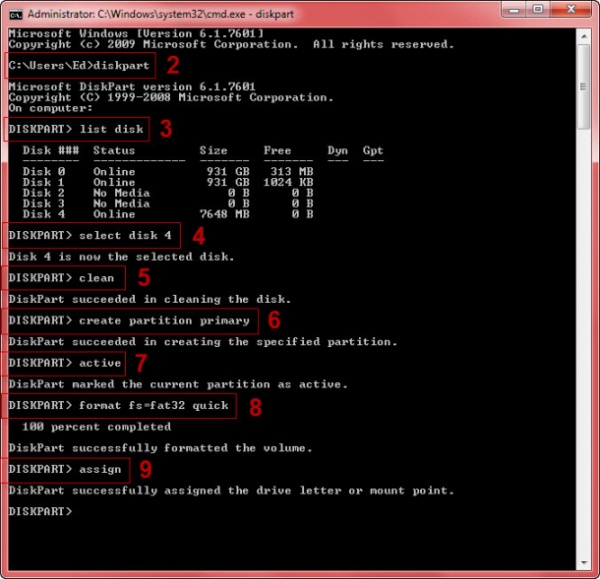Click the 'DISKPART> clean' command line
Image resolution: width=600 pixels, height=579 pixels.
click(x=62, y=278)
